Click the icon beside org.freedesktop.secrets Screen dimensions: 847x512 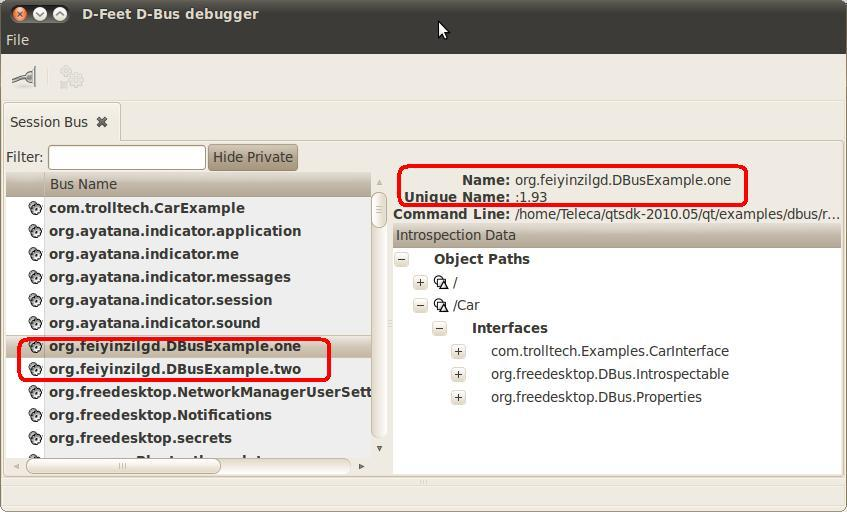point(35,438)
